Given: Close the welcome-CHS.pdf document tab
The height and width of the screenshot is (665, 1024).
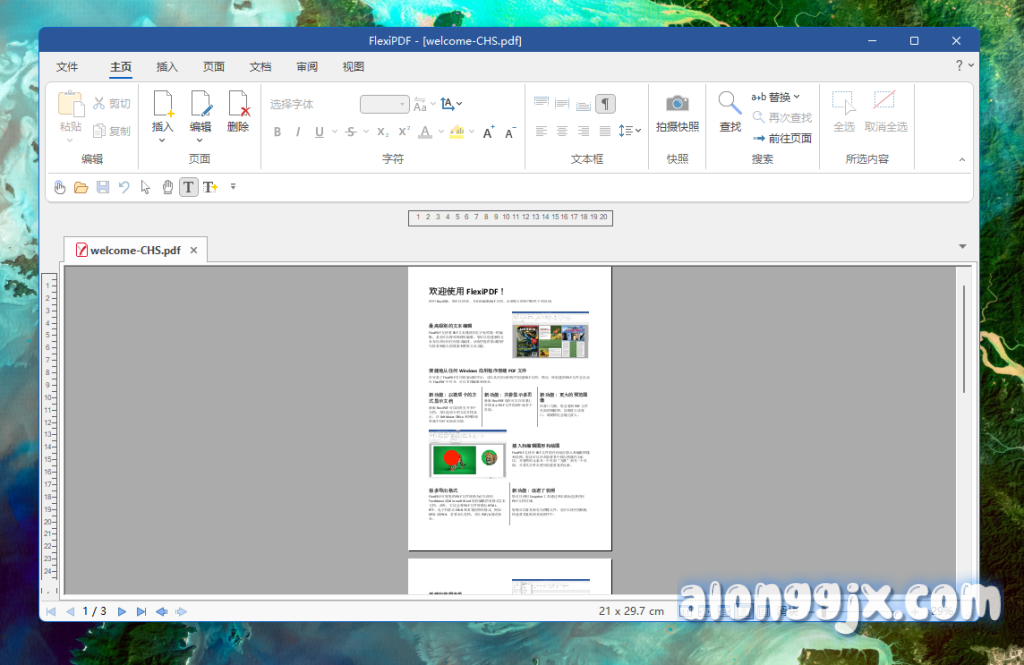Looking at the screenshot, I should point(194,250).
